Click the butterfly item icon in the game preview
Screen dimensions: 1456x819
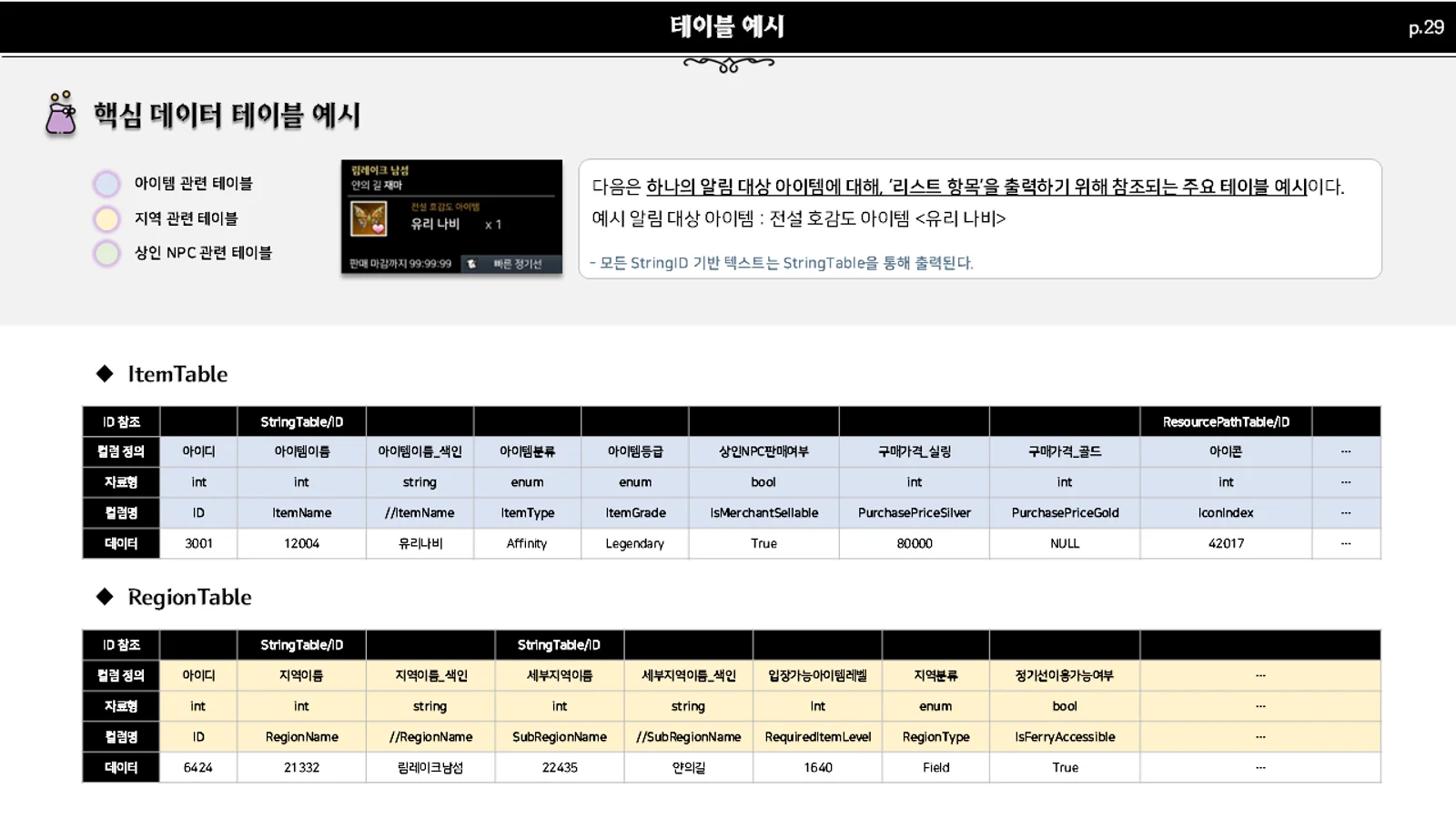[369, 219]
